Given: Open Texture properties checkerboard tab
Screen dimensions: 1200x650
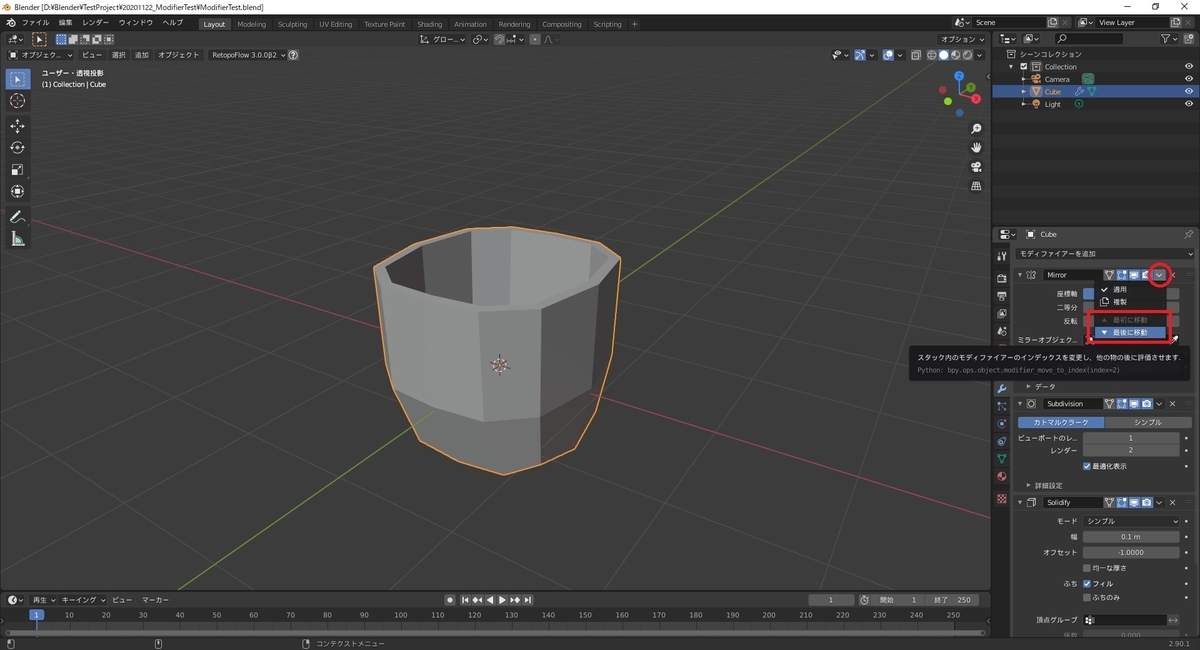Looking at the screenshot, I should click(x=1002, y=498).
